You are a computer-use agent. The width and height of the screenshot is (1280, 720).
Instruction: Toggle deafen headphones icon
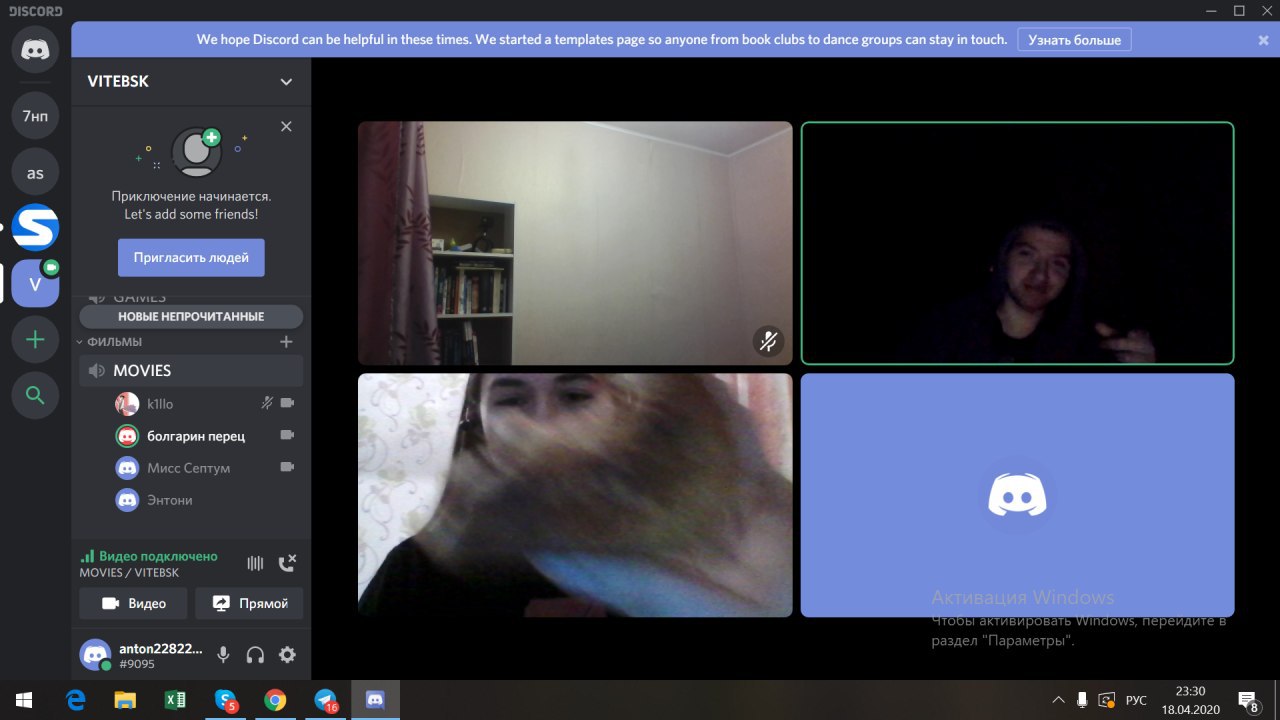coord(255,655)
